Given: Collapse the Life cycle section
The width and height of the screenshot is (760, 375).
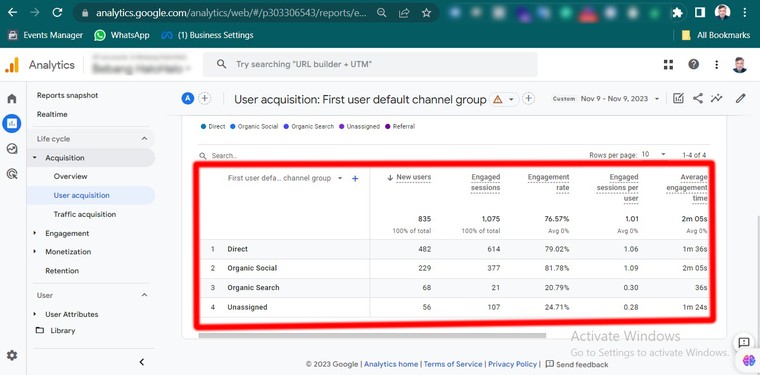Looking at the screenshot, I should pos(144,139).
